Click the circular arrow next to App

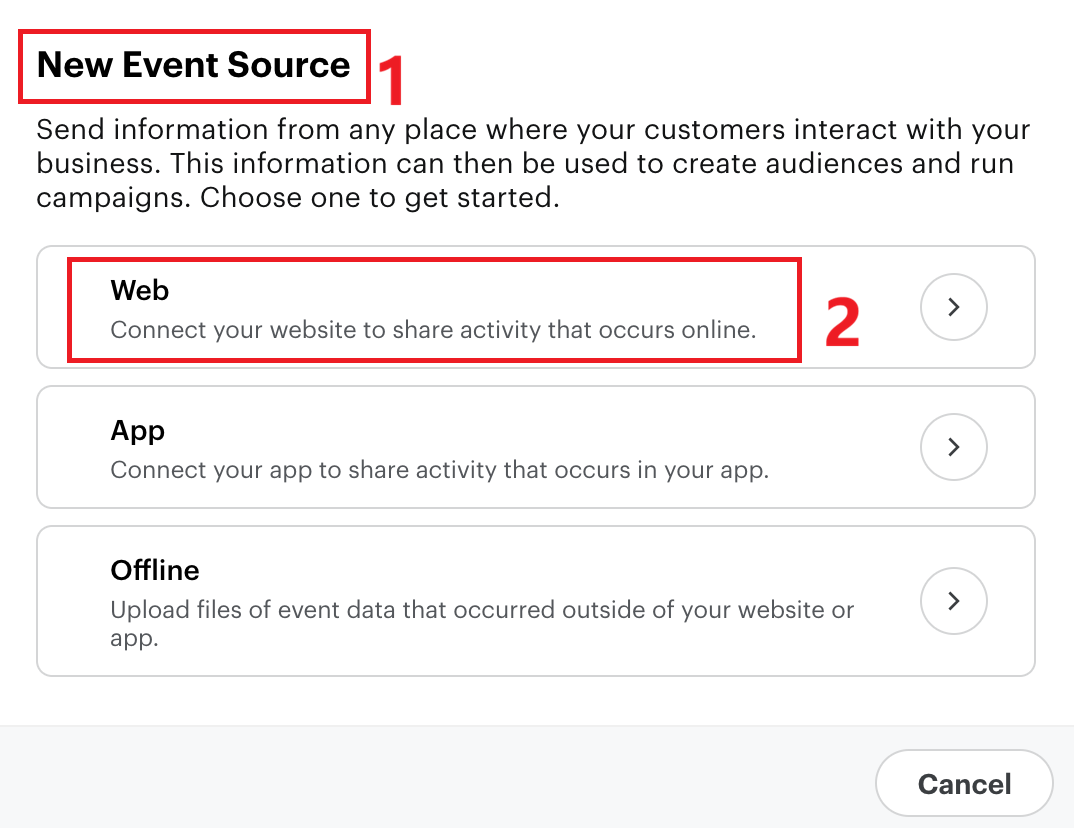coord(953,446)
